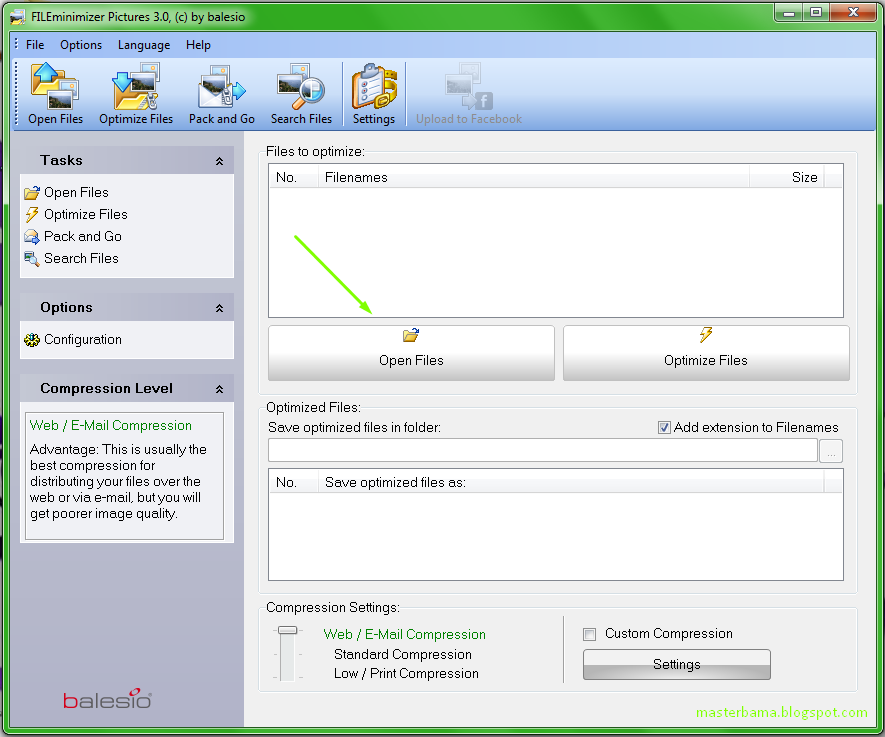Open the Custom Compression Settings dialog
885x737 pixels.
coord(676,664)
